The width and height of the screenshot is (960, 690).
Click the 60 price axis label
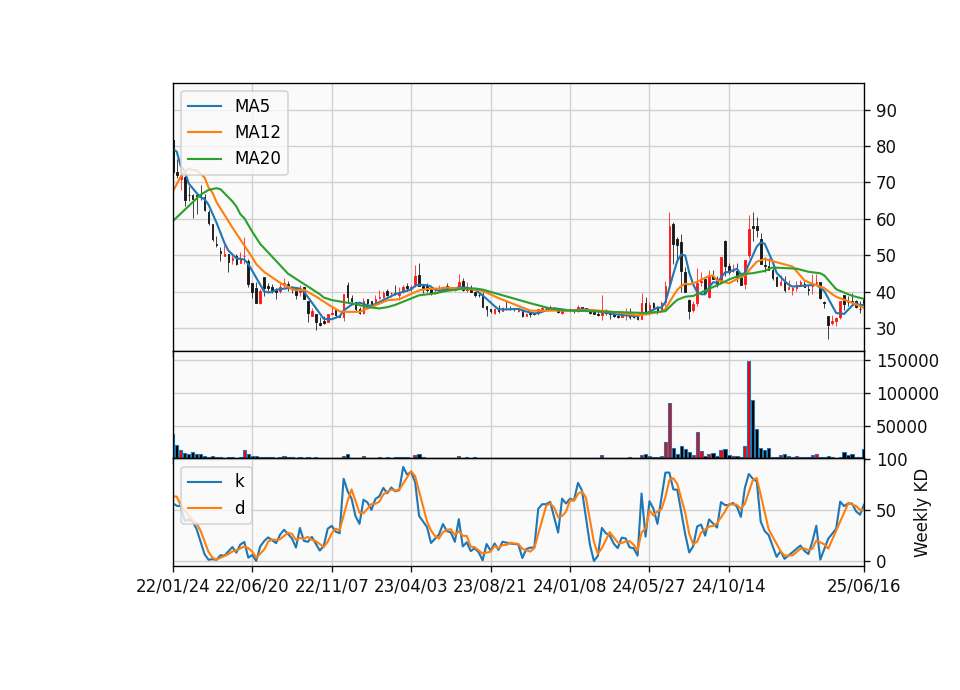pos(887,220)
